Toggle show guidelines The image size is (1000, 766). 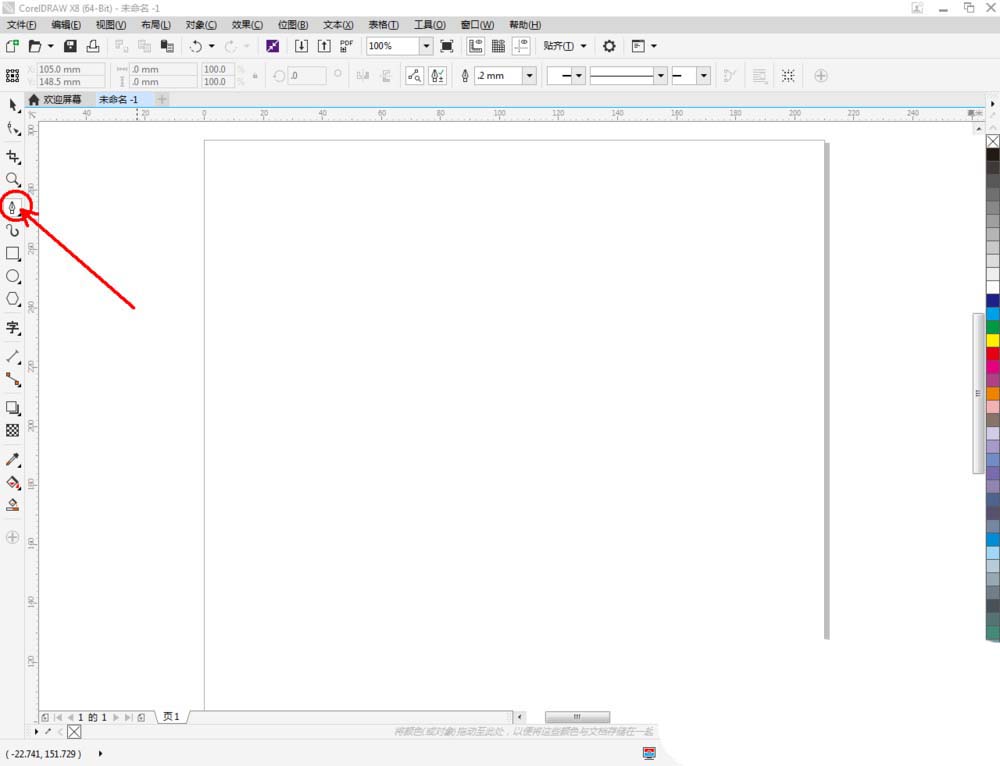pos(521,46)
